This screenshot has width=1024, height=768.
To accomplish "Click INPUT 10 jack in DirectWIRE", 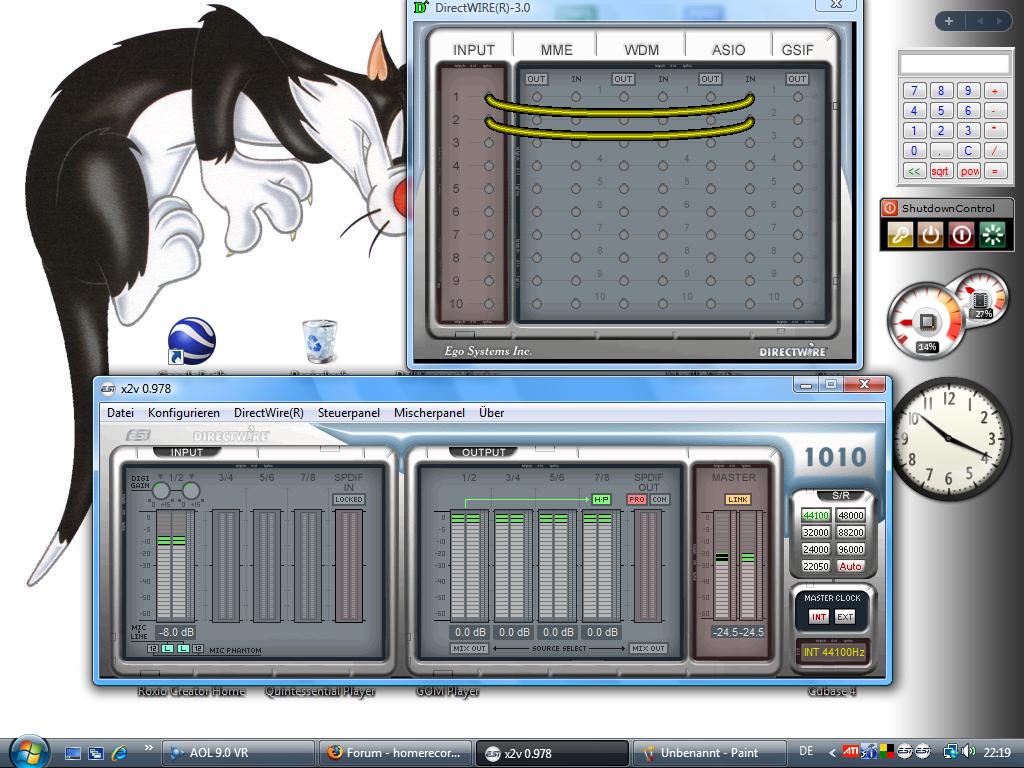I will click(x=488, y=304).
